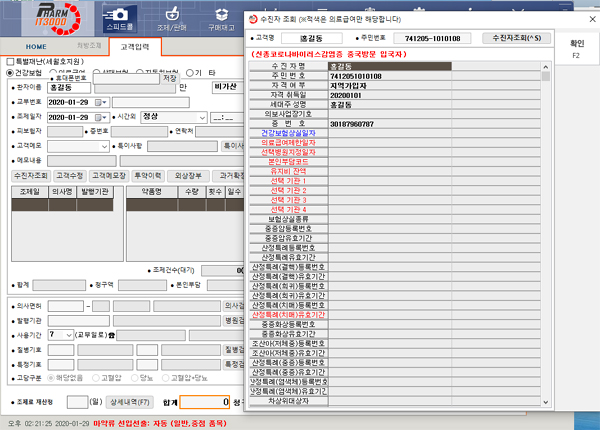
Task: Click the 특이사항 input field
Action: point(183,146)
